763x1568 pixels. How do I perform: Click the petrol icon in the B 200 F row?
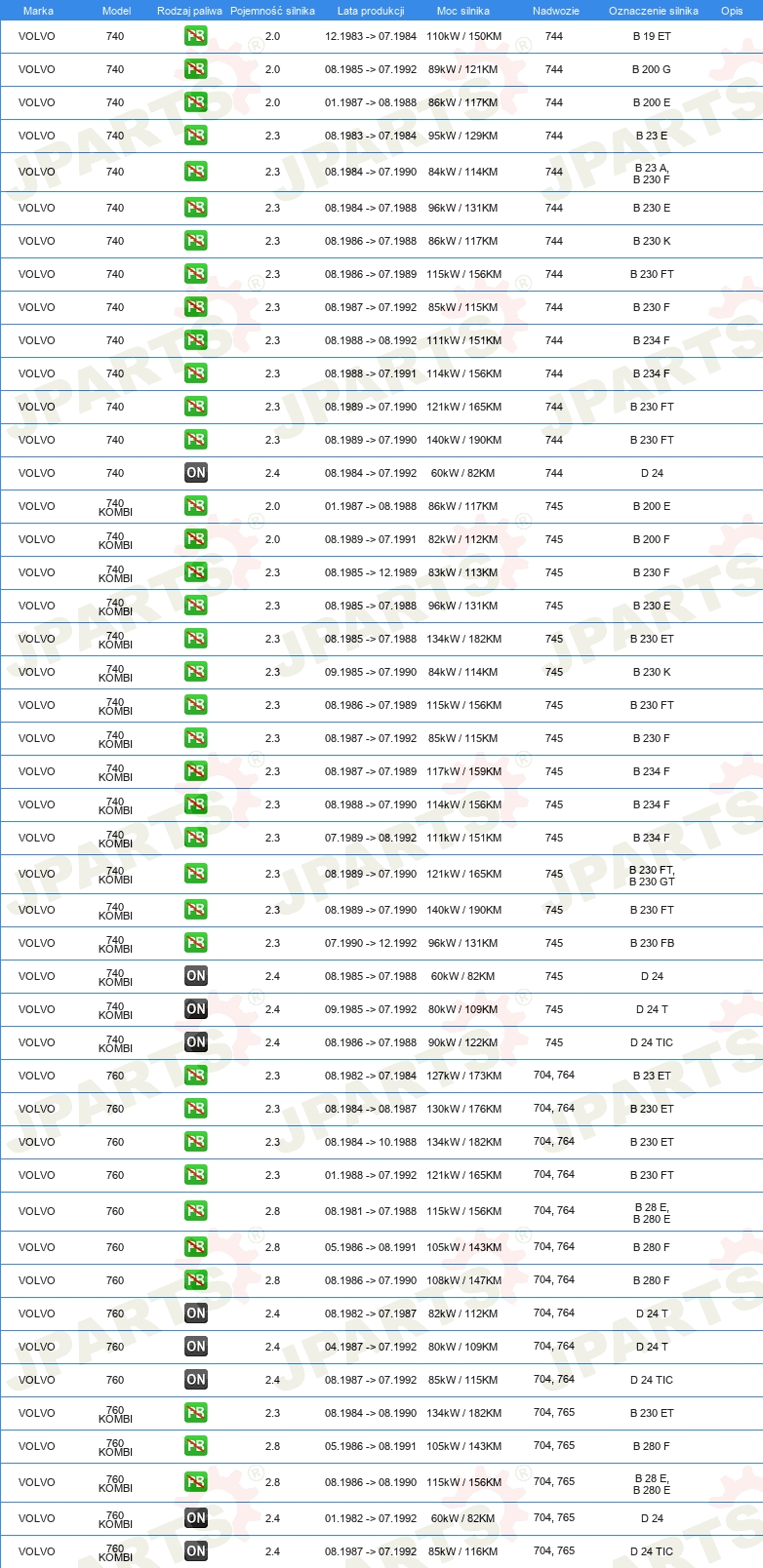196,539
